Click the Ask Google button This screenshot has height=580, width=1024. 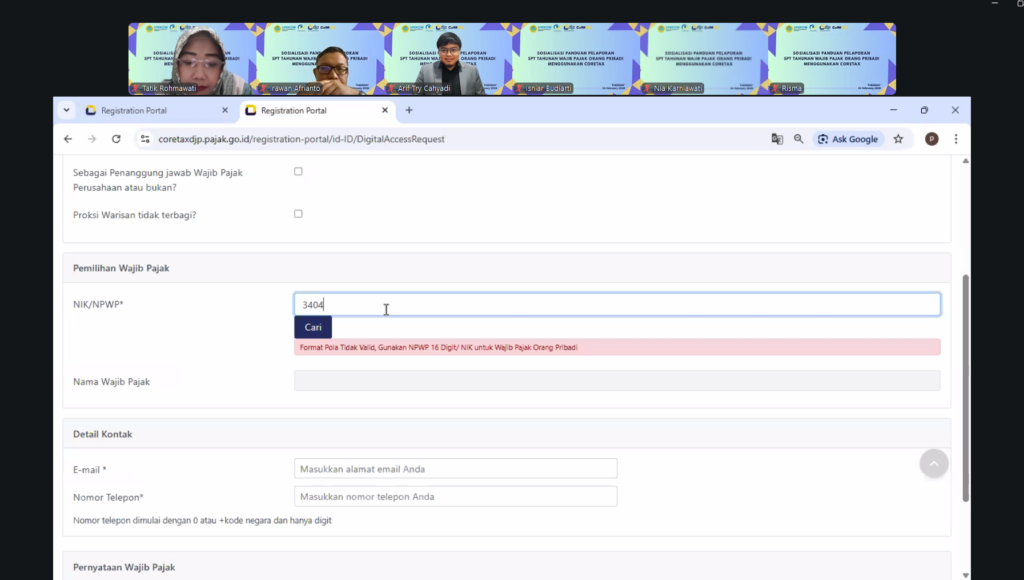point(848,139)
